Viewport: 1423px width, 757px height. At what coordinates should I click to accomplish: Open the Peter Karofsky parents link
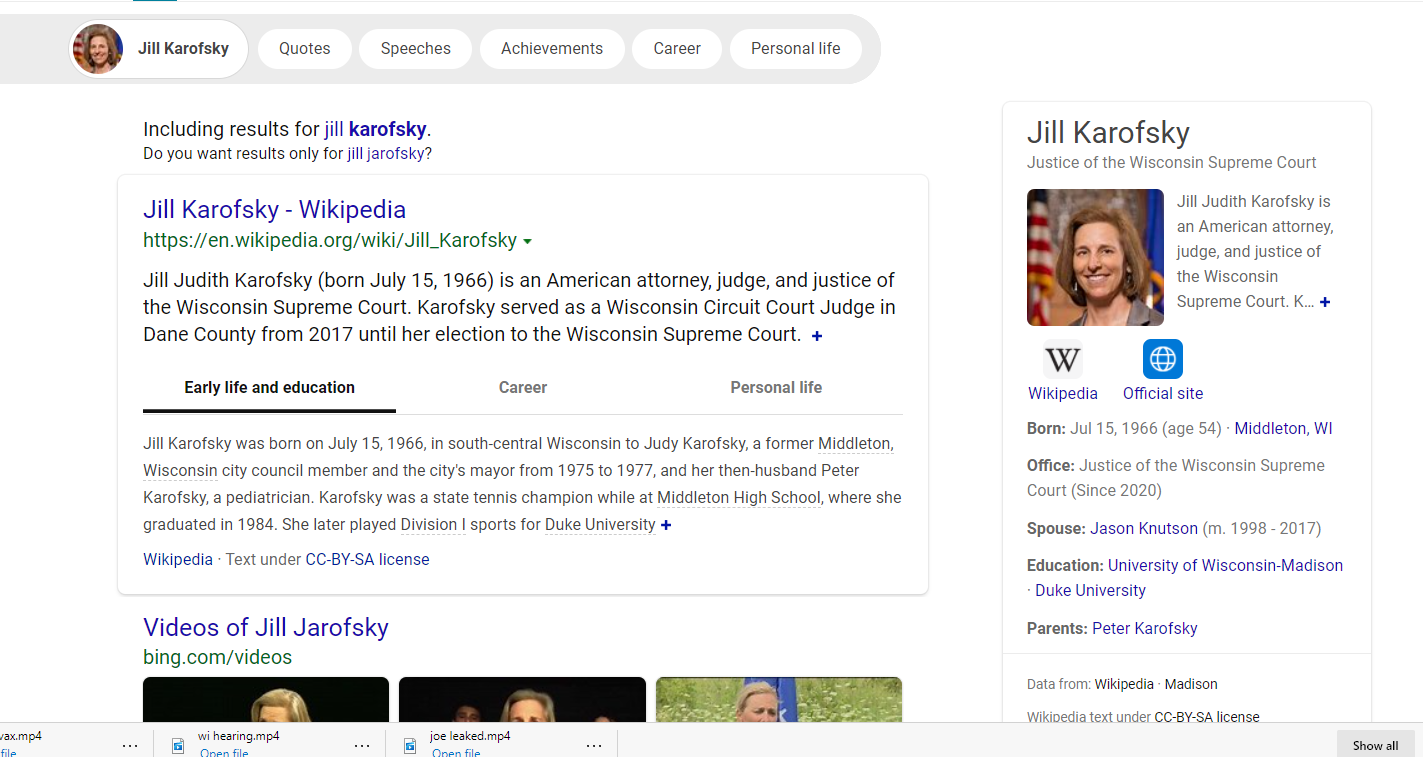coord(1145,629)
